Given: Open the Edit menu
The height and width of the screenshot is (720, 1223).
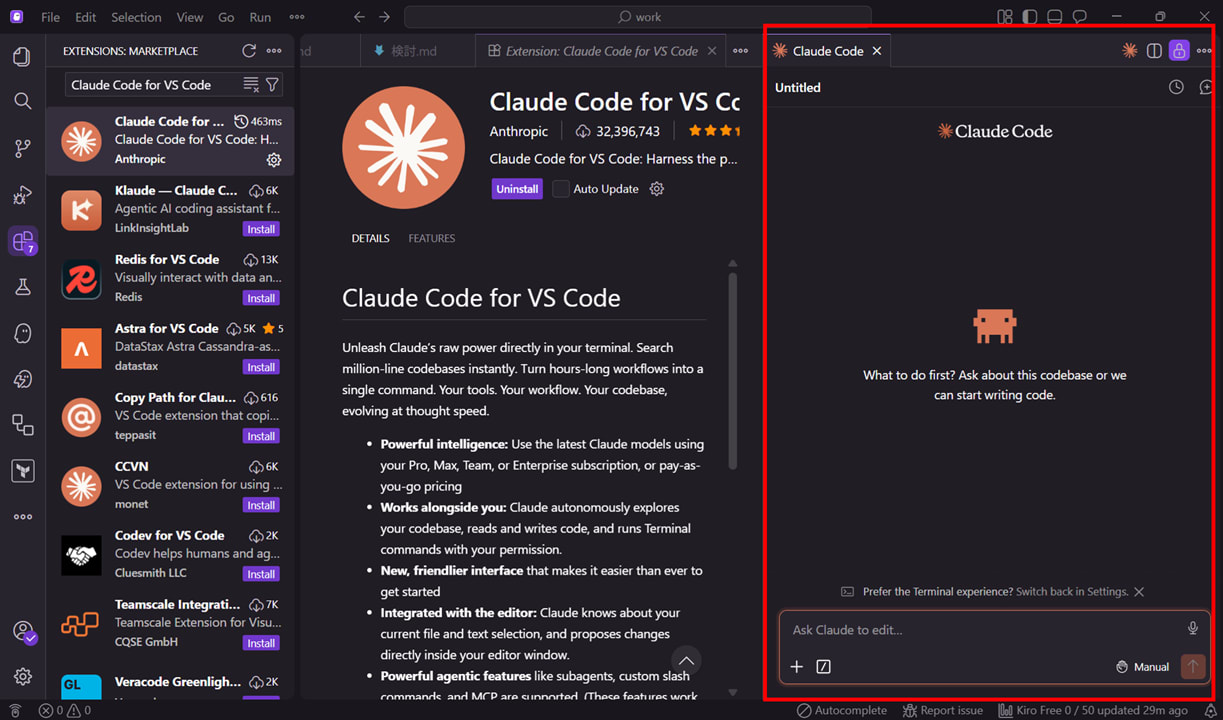Looking at the screenshot, I should tap(86, 17).
